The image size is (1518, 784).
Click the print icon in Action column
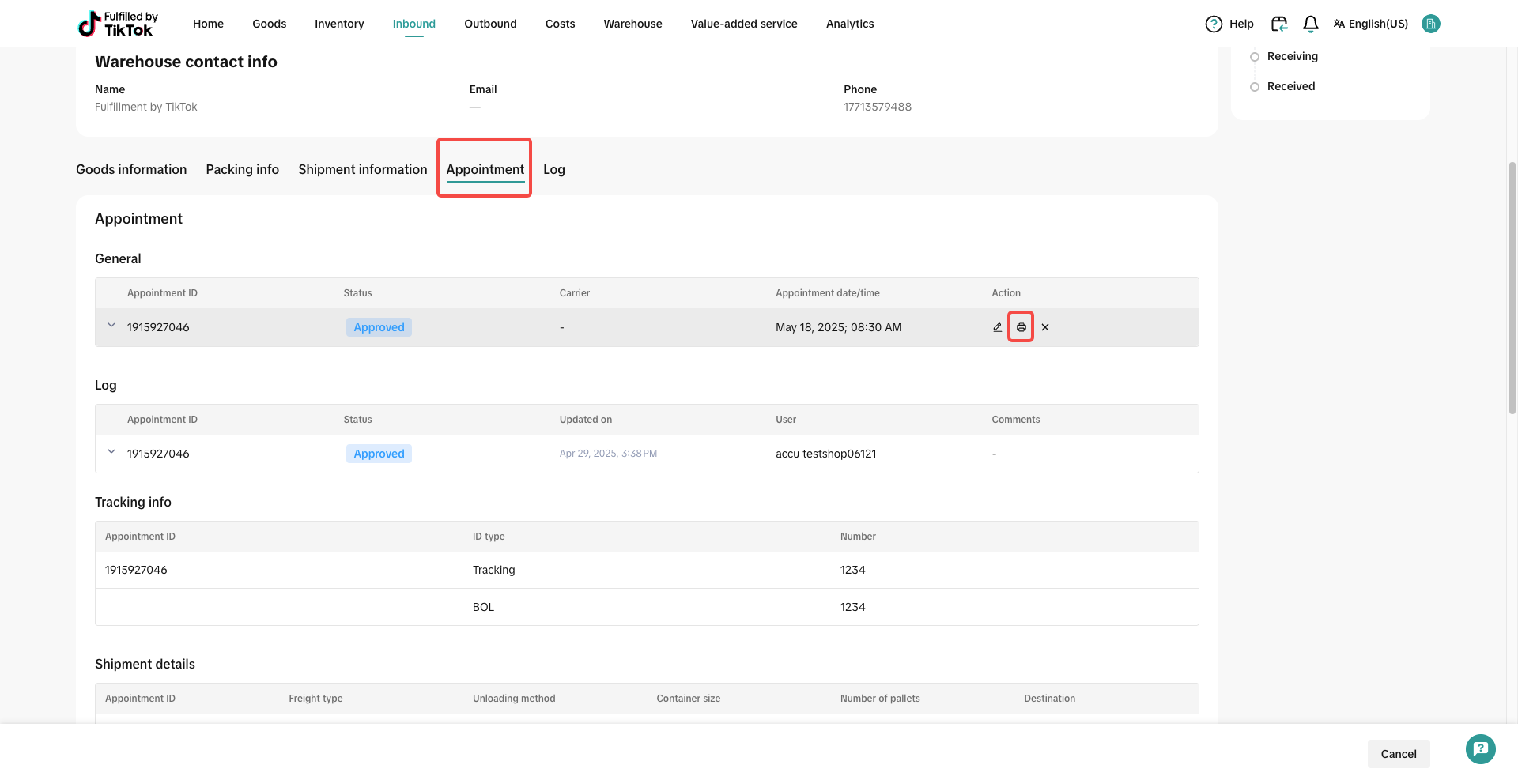click(1021, 327)
